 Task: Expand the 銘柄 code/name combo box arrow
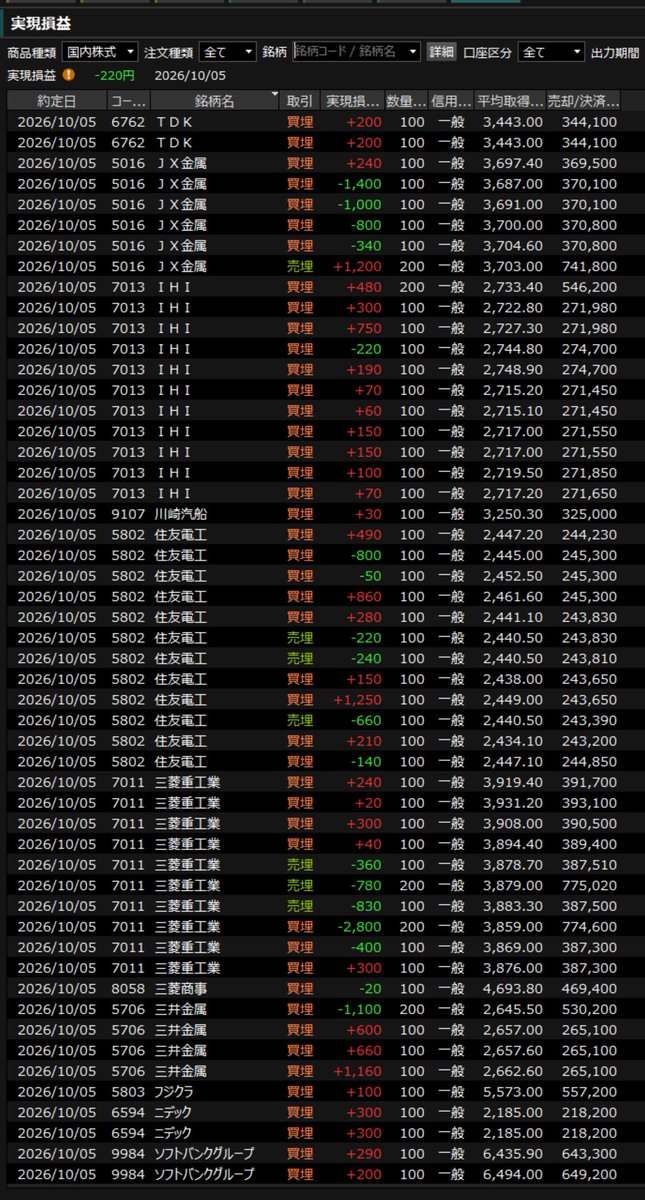pyautogui.click(x=414, y=52)
